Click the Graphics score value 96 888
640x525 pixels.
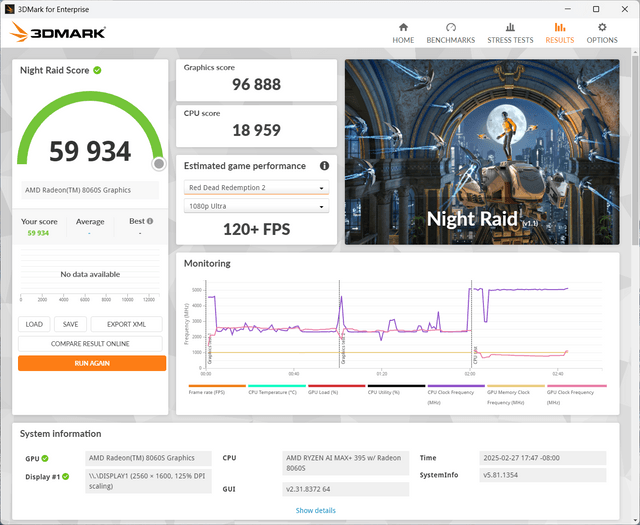pos(256,85)
